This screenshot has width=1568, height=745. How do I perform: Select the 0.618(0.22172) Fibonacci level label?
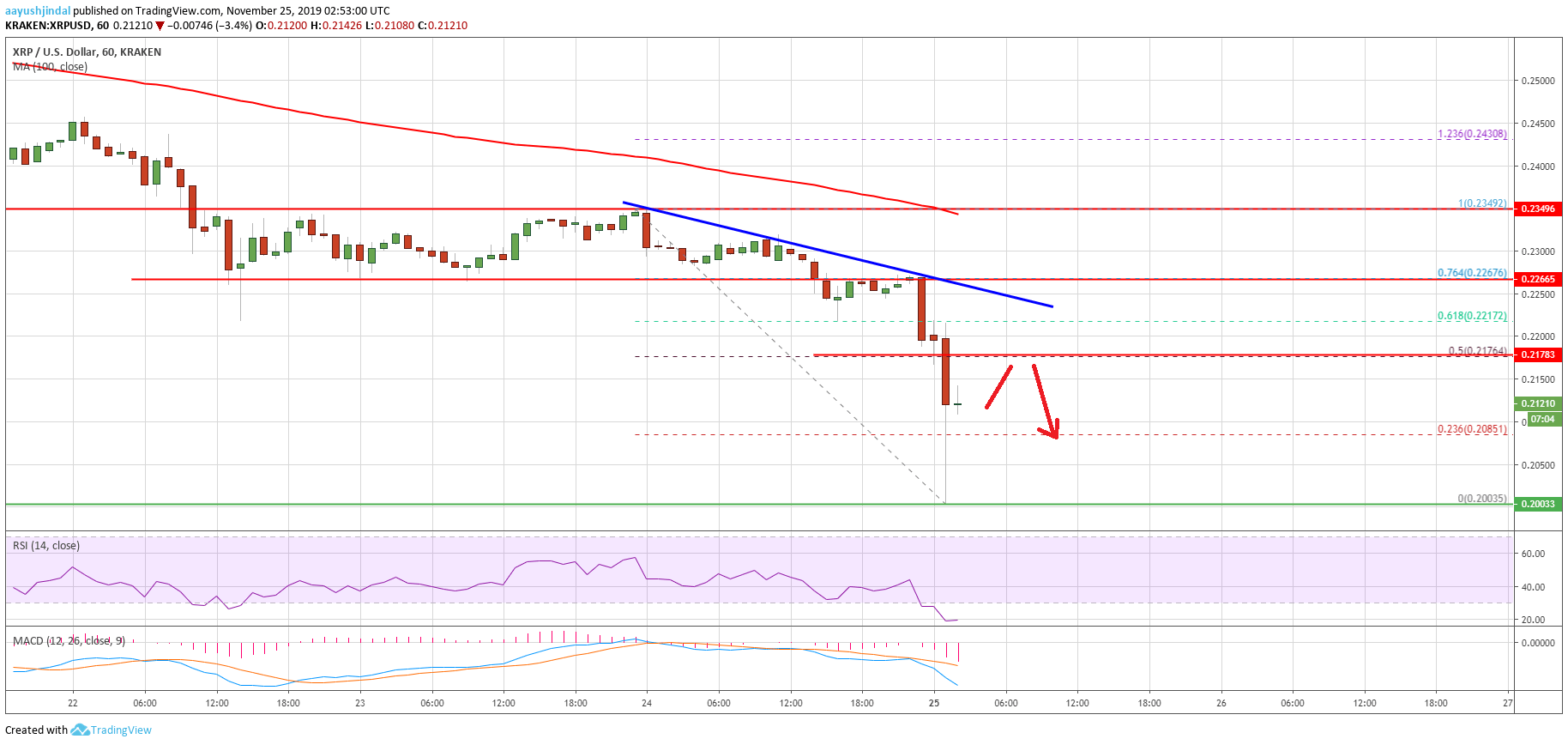[x=1472, y=316]
